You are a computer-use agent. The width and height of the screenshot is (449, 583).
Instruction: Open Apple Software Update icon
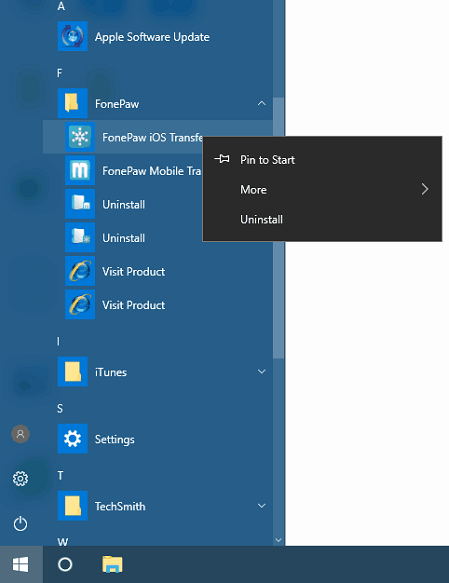[x=72, y=36]
